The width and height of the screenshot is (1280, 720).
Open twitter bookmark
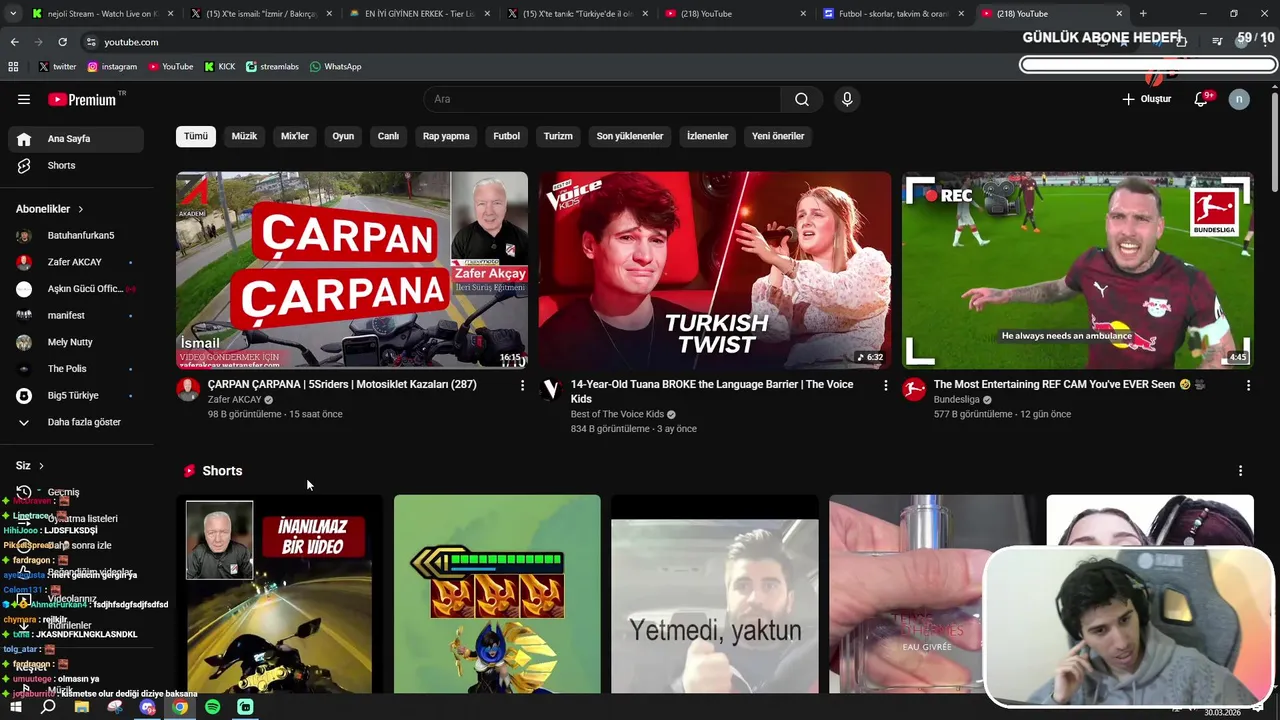pos(57,67)
